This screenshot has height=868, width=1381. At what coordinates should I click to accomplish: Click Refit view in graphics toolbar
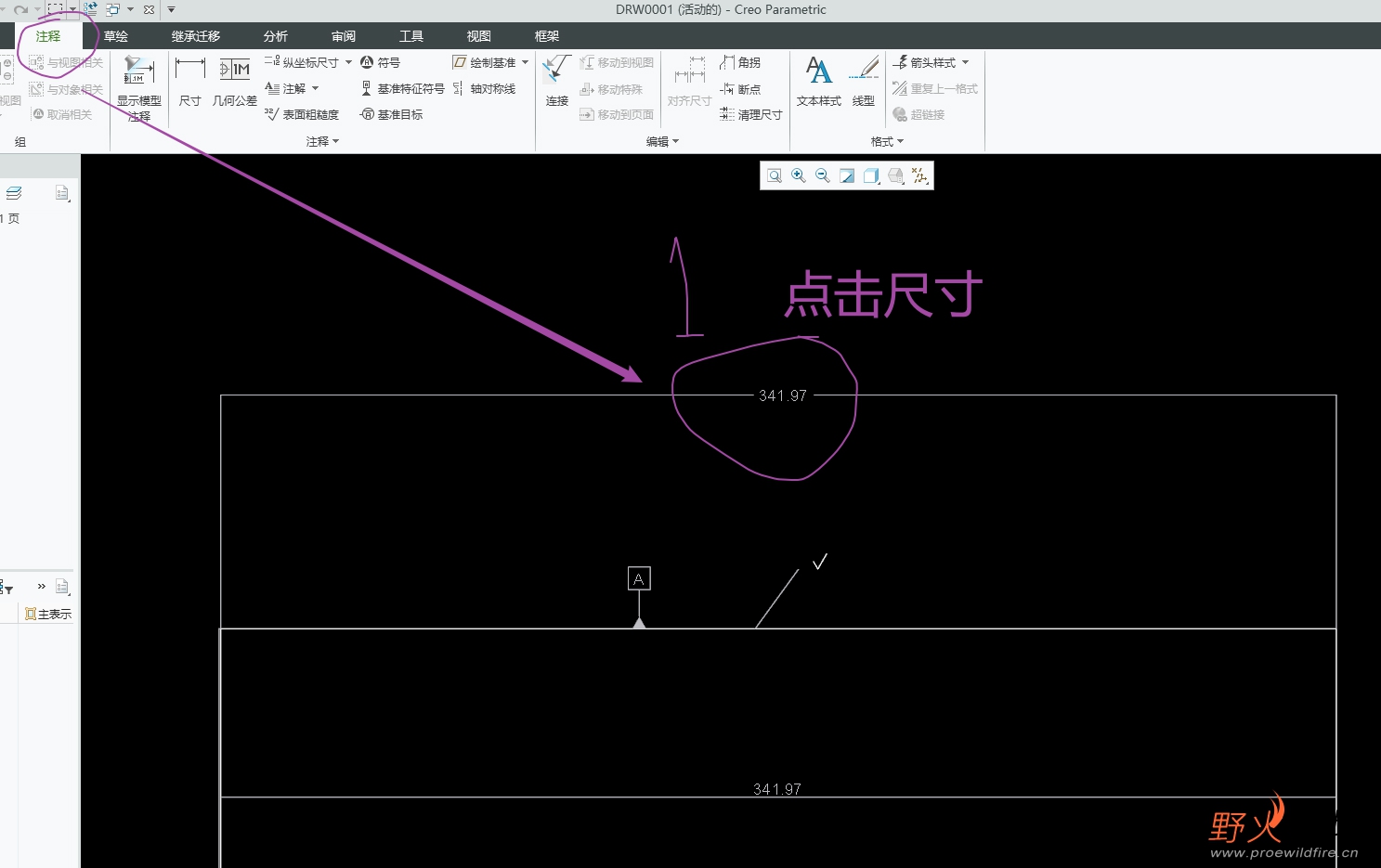point(775,175)
